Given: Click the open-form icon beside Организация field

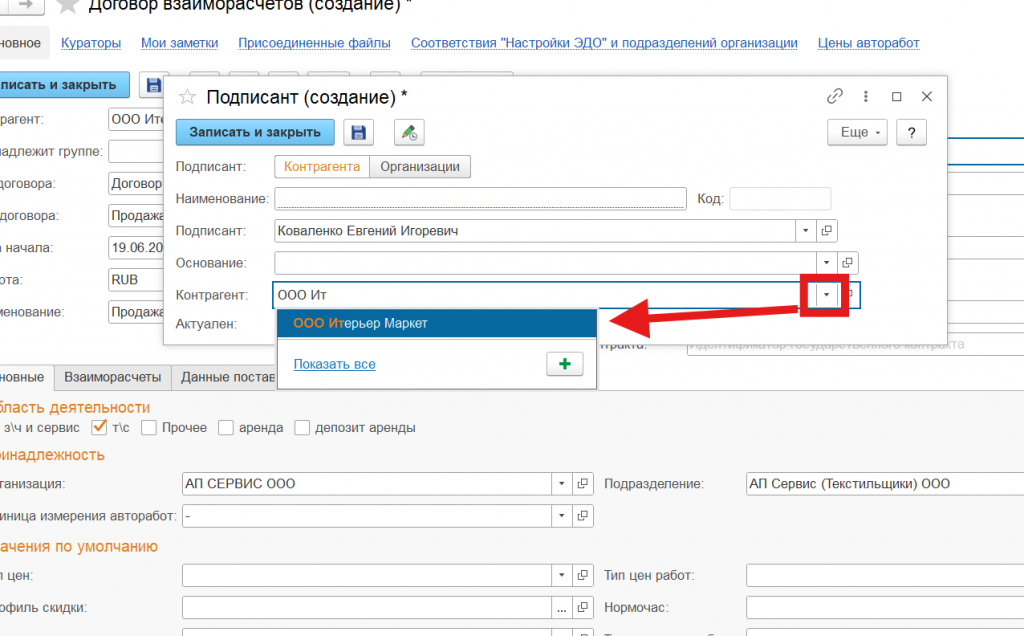Looking at the screenshot, I should point(584,484).
